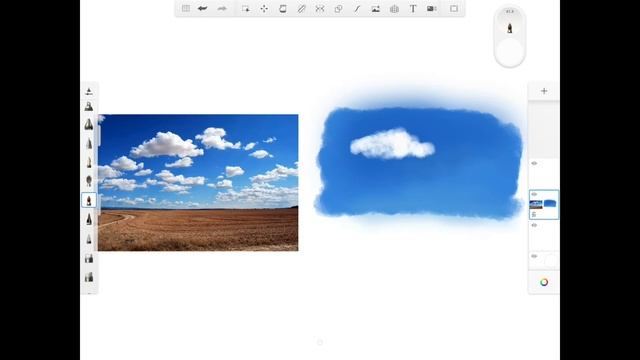This screenshot has height=360, width=640.
Task: Toggle the lock icon on the selected layer
Action: tap(534, 214)
